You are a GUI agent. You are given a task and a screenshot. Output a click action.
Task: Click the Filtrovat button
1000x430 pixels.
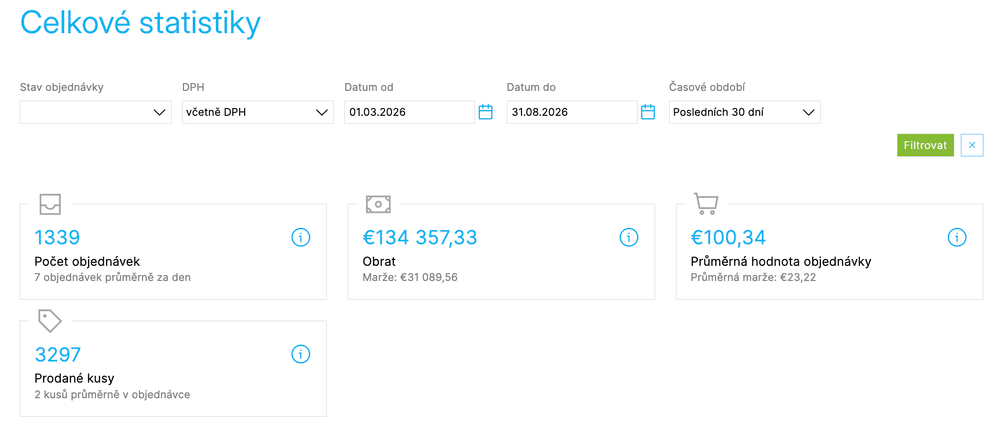click(x=925, y=145)
